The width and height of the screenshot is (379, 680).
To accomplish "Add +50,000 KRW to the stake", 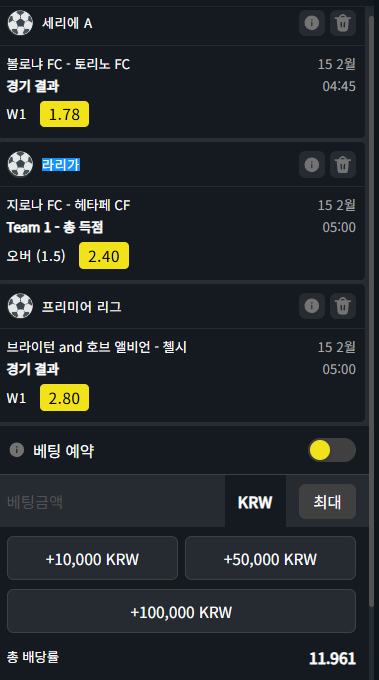I will pos(271,558).
